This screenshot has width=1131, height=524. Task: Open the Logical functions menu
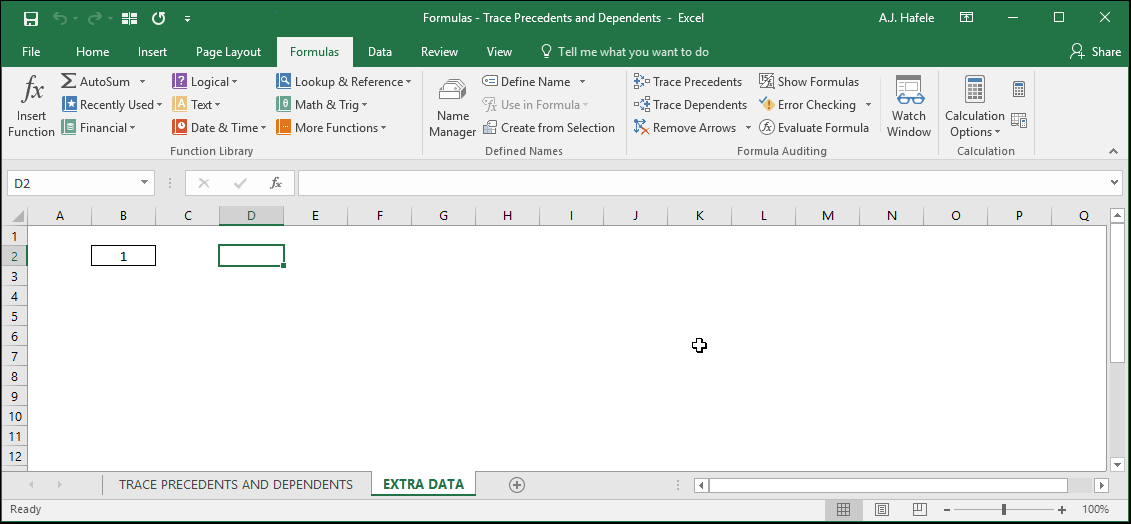coord(205,82)
